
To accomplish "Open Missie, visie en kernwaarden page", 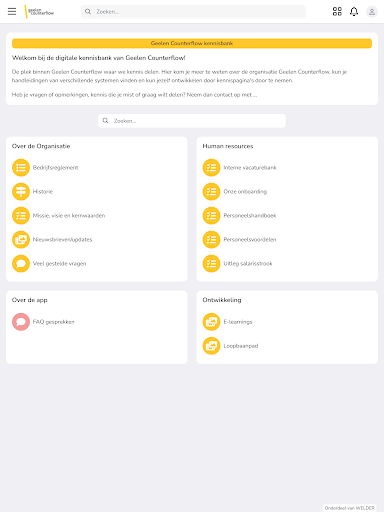I will [x=69, y=216].
